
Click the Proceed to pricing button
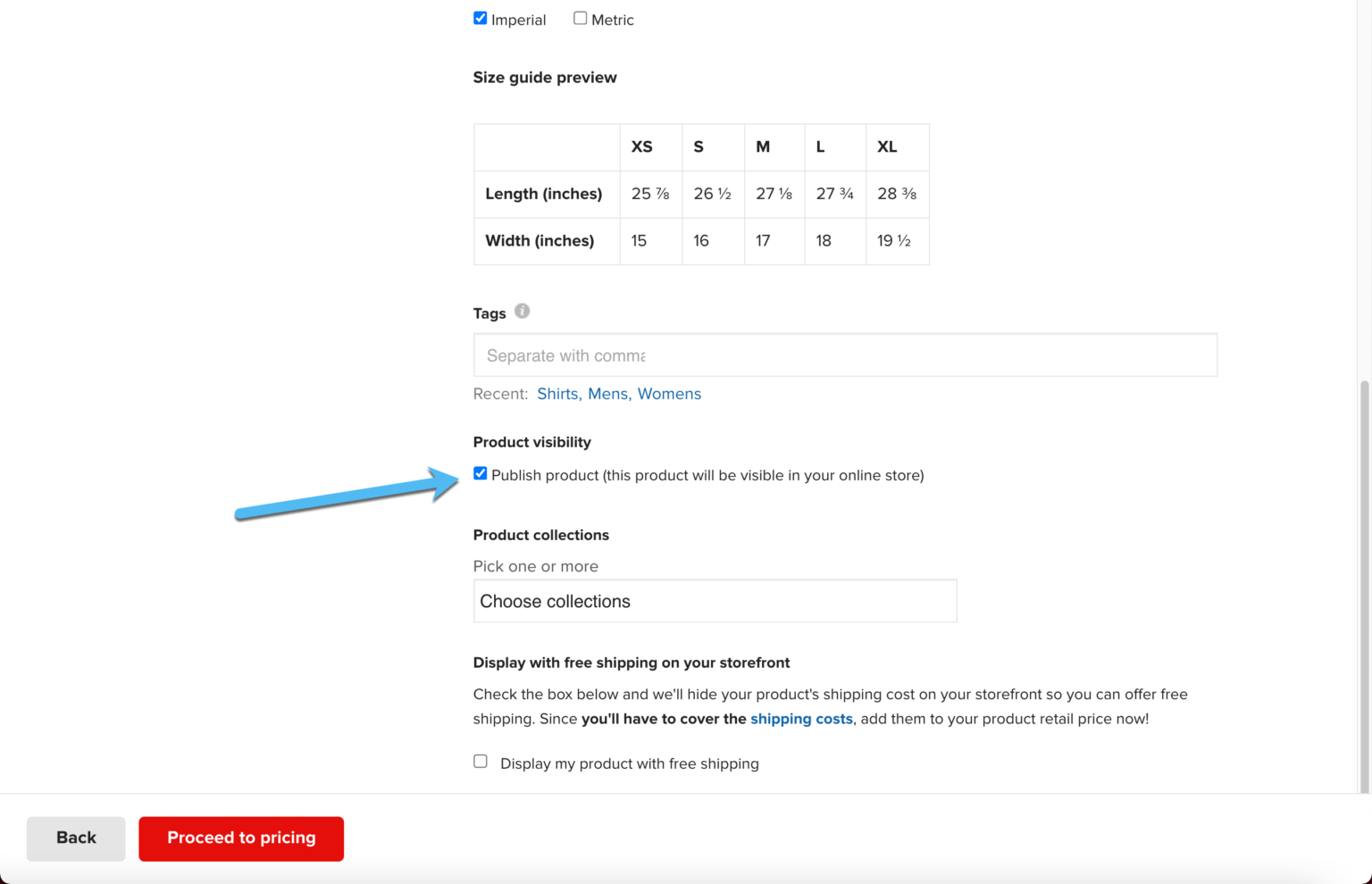[241, 838]
